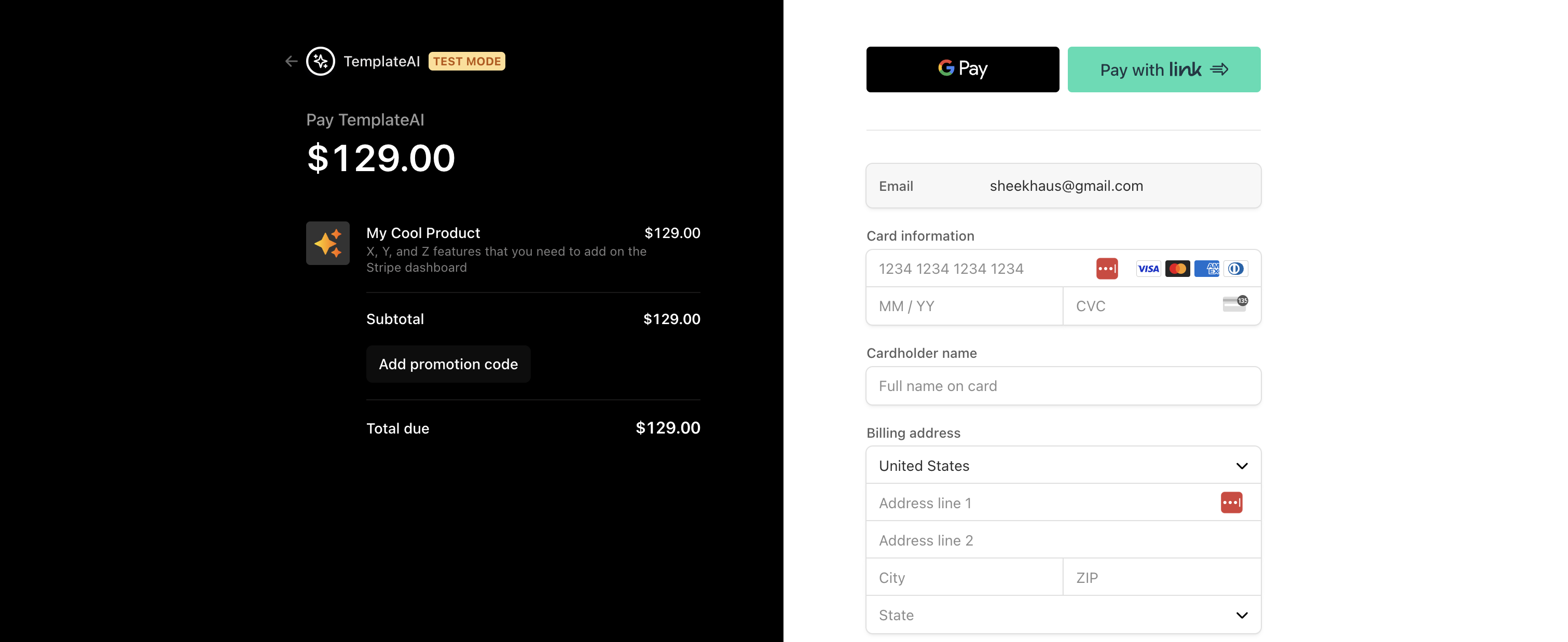Click the CVC card hint icon
Screen dimensions: 1568x642
tap(1235, 303)
